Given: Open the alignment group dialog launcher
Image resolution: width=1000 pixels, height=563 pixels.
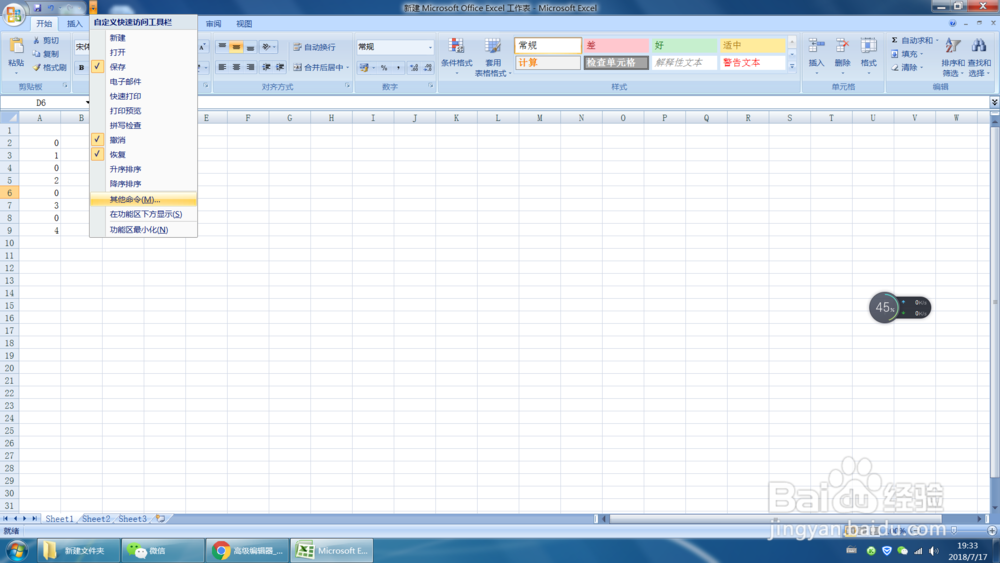Looking at the screenshot, I should [348, 85].
